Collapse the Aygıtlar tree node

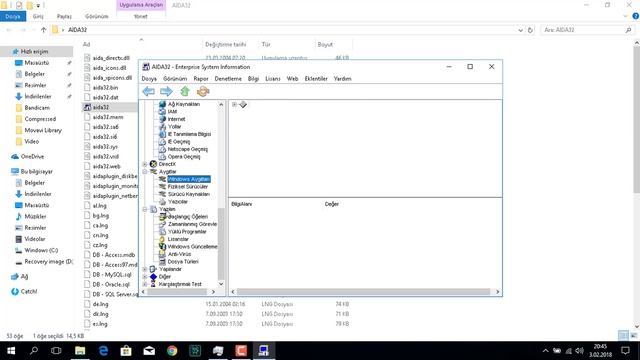(x=145, y=172)
